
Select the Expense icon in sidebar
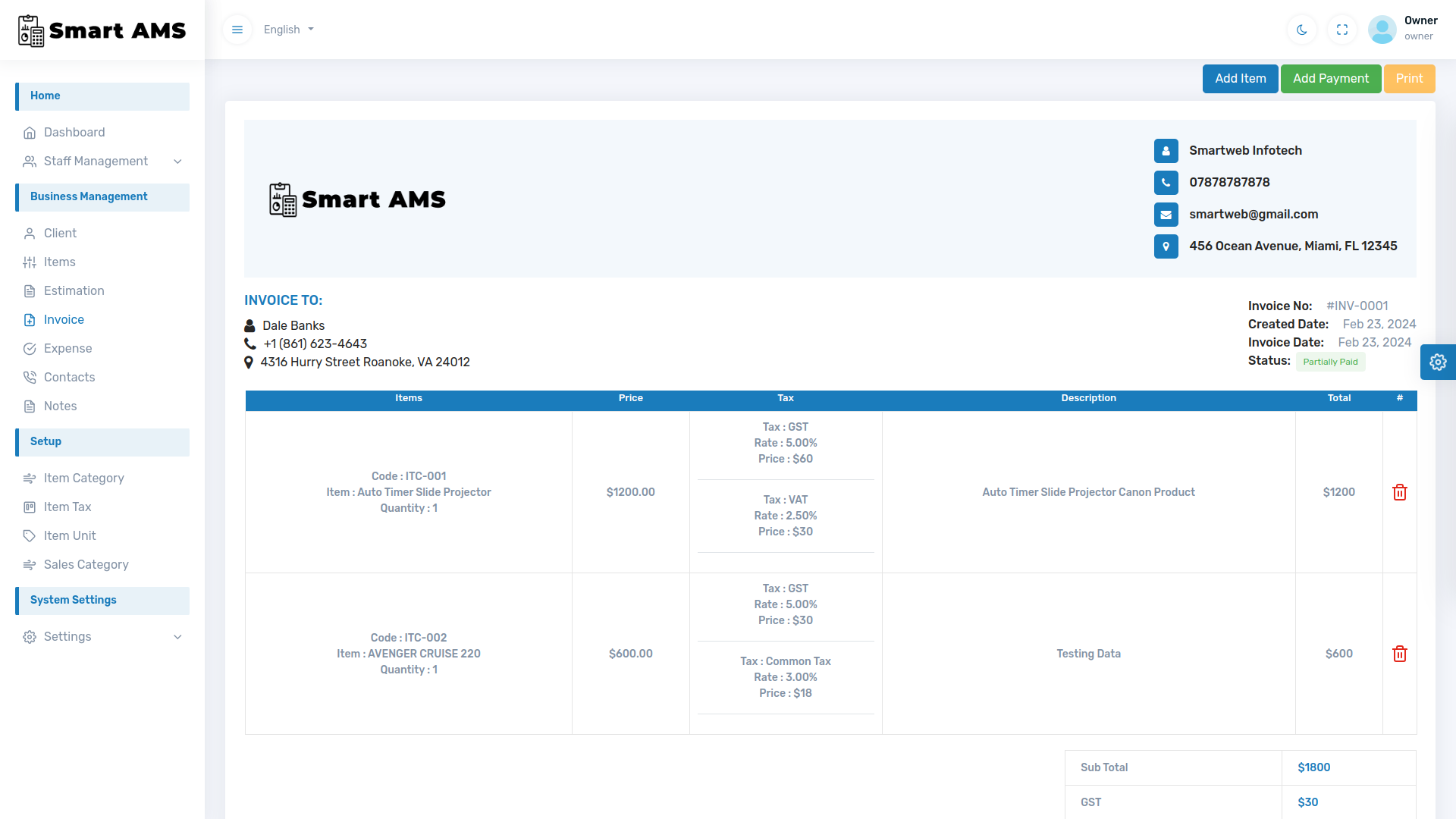30,348
